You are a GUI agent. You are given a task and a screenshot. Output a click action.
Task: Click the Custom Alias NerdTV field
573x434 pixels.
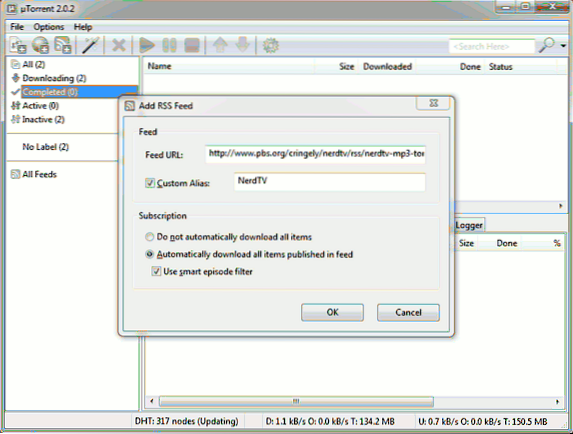[x=329, y=182]
